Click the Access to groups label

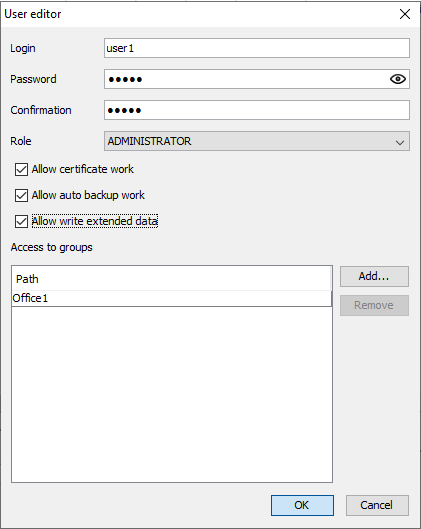tap(51, 247)
